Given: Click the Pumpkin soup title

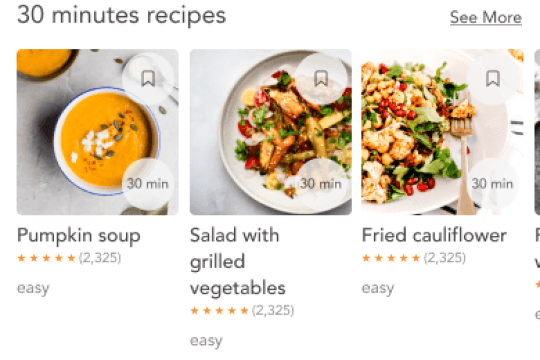Looking at the screenshot, I should tap(79, 236).
